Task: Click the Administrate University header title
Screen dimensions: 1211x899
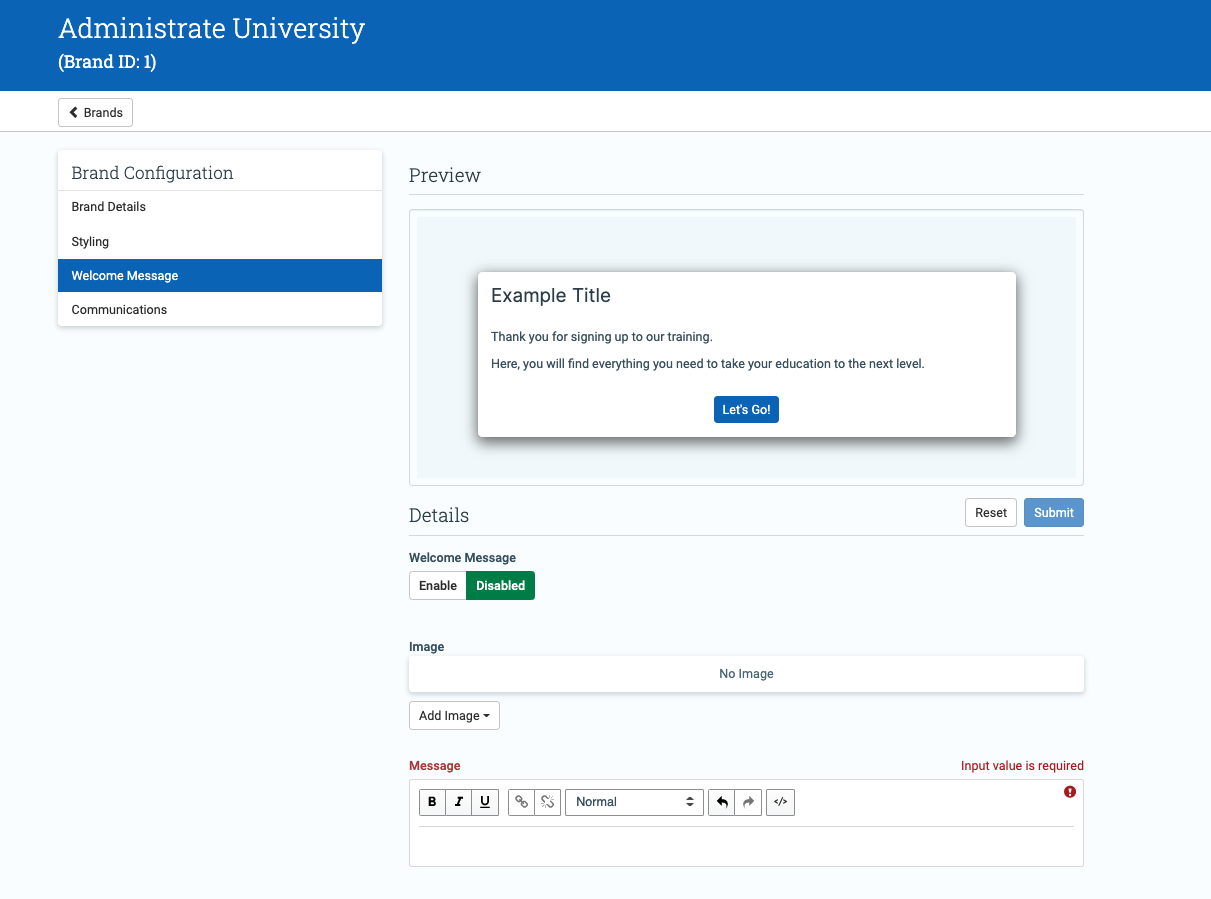Action: [x=212, y=28]
